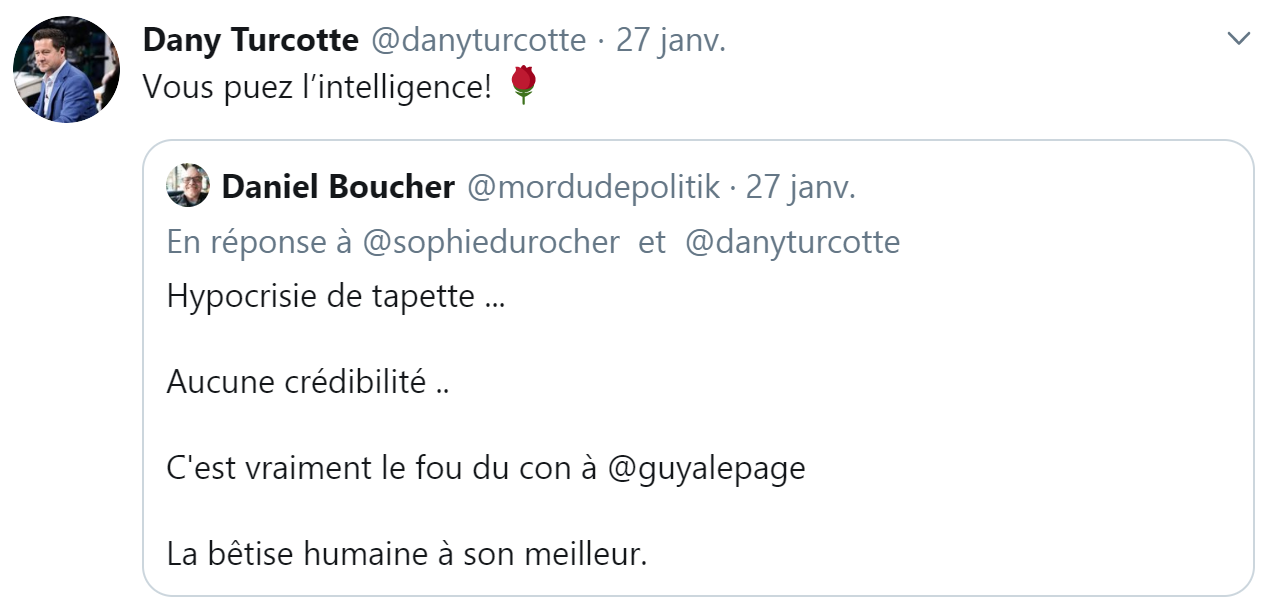The height and width of the screenshot is (614, 1265).
Task: Click "La bêtise humaine à son meilleur." text
Action: click(x=407, y=554)
